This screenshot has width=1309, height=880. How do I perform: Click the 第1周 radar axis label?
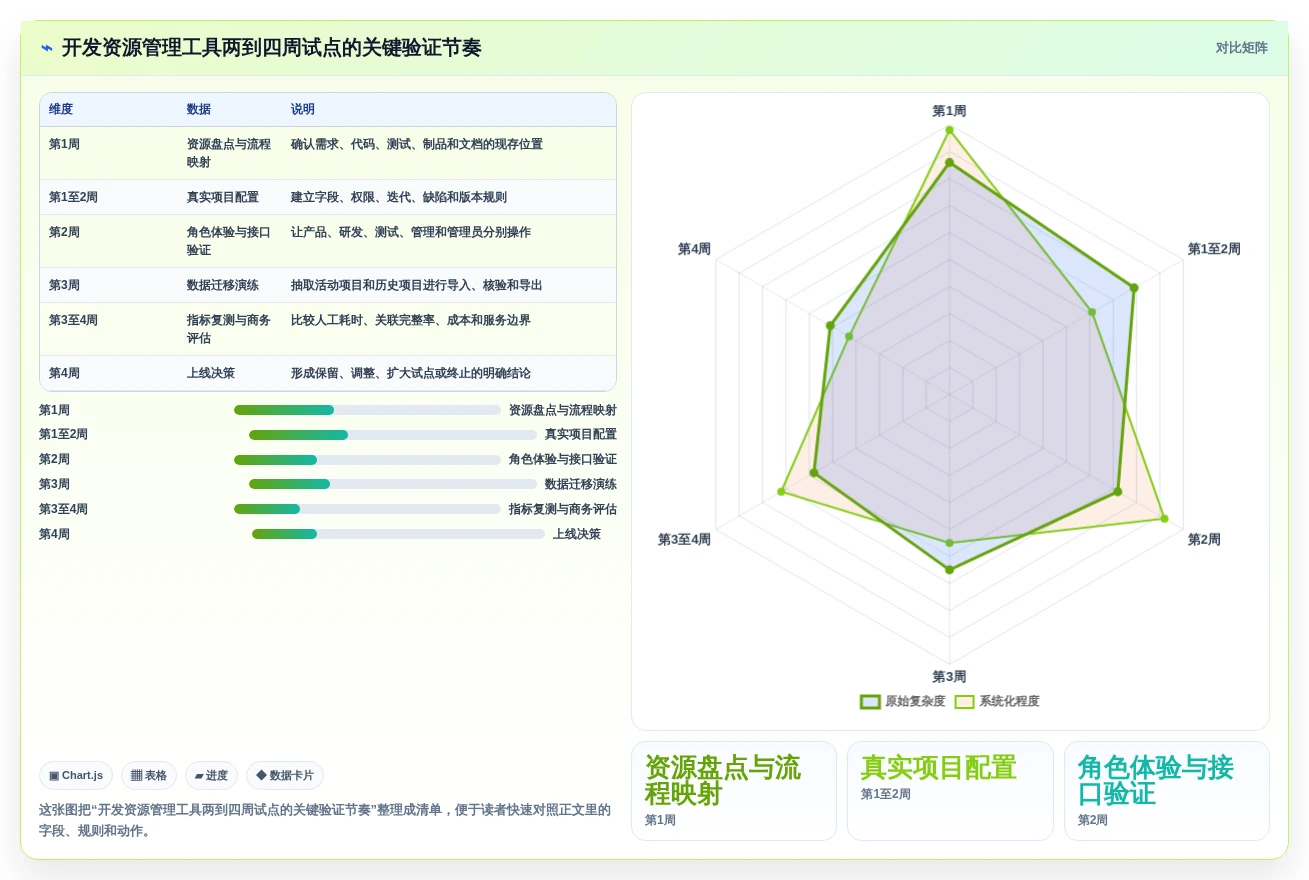pyautogui.click(x=949, y=111)
